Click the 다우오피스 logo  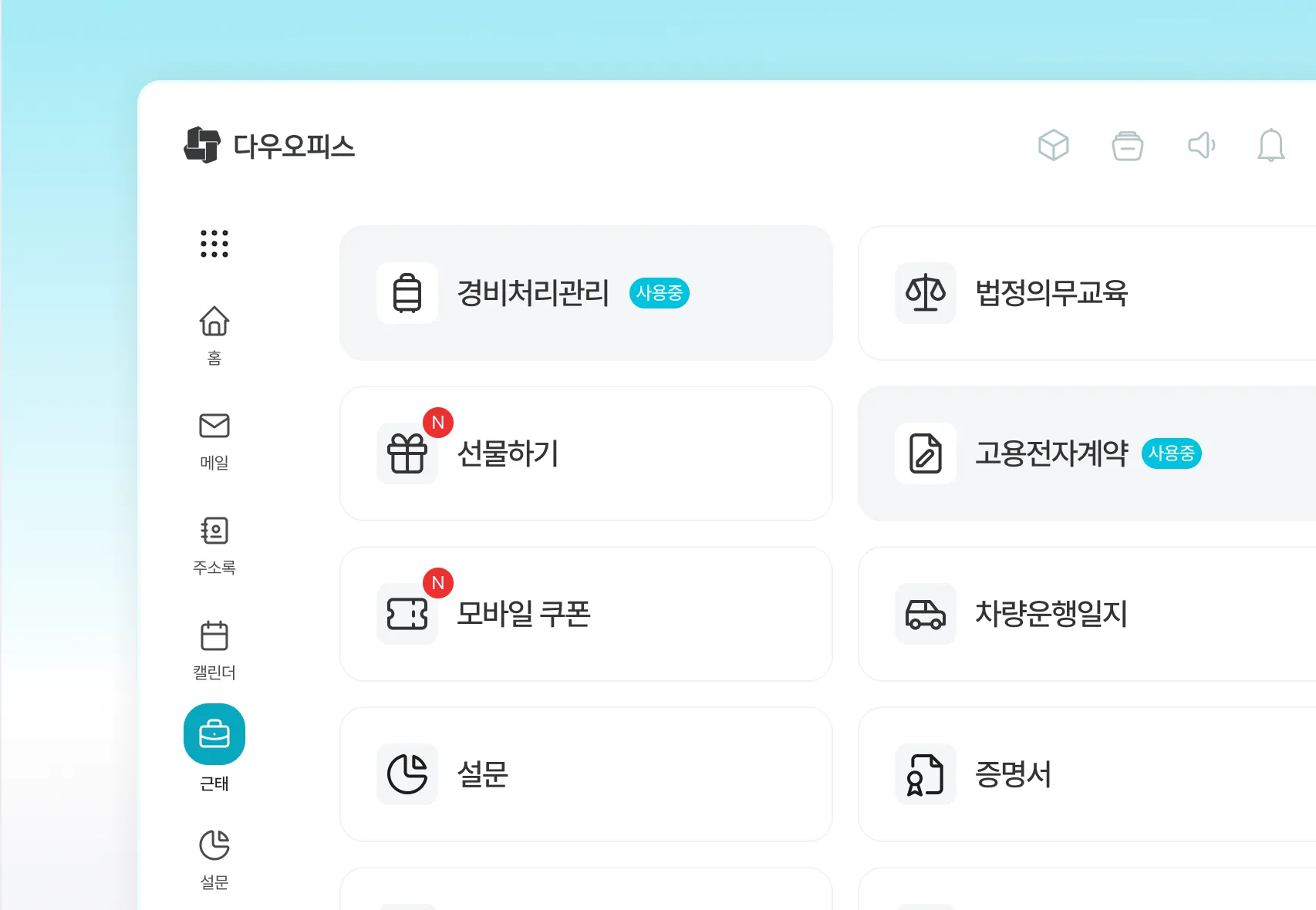click(x=270, y=147)
